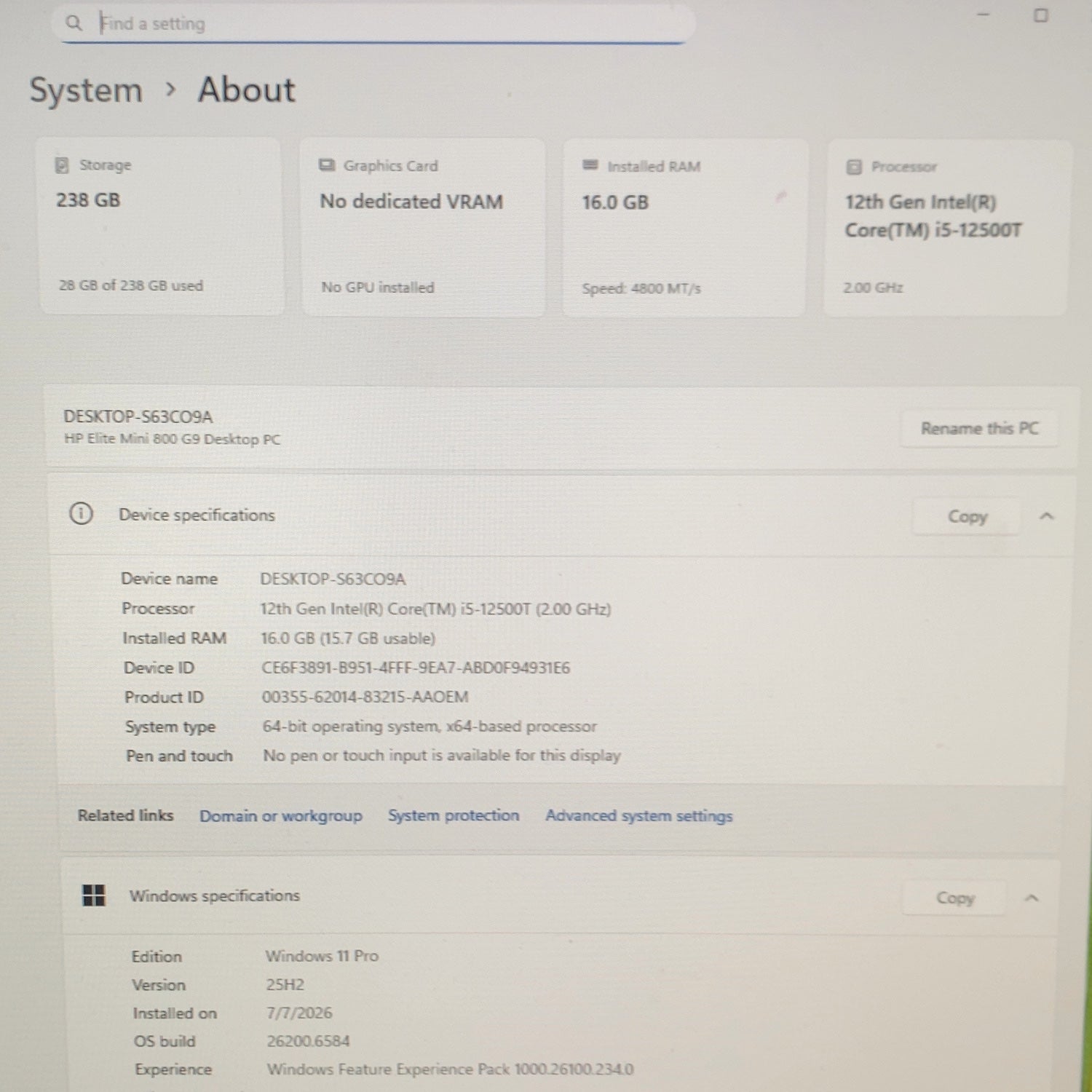
Task: Click the Related links label
Action: point(125,815)
